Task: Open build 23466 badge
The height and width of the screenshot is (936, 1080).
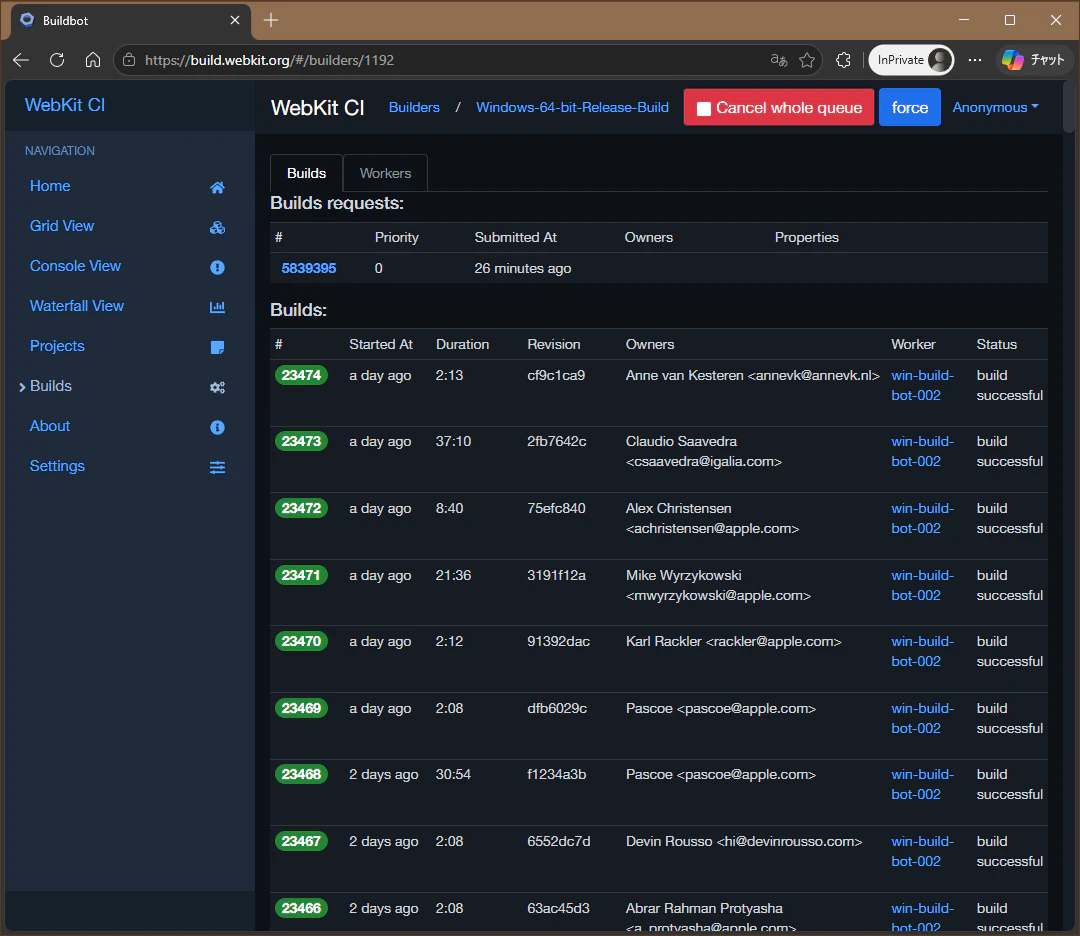Action: coord(301,908)
